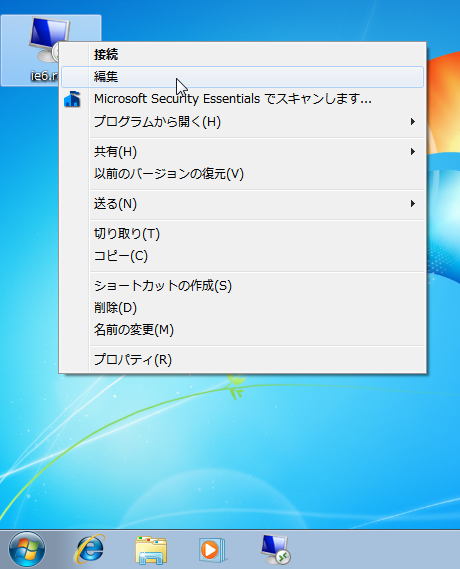Launch Windows Media Player from taskbar
The width and height of the screenshot is (460, 569).
click(x=213, y=550)
